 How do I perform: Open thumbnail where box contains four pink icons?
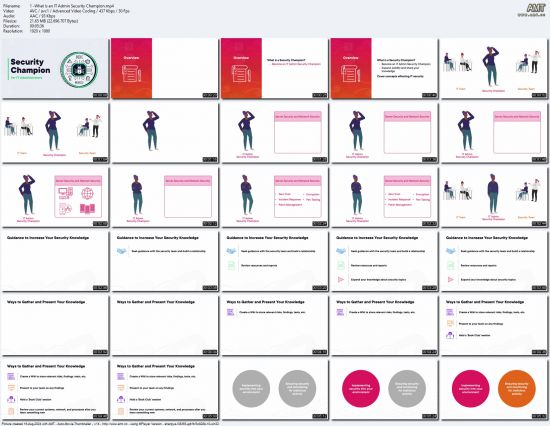tap(55, 197)
